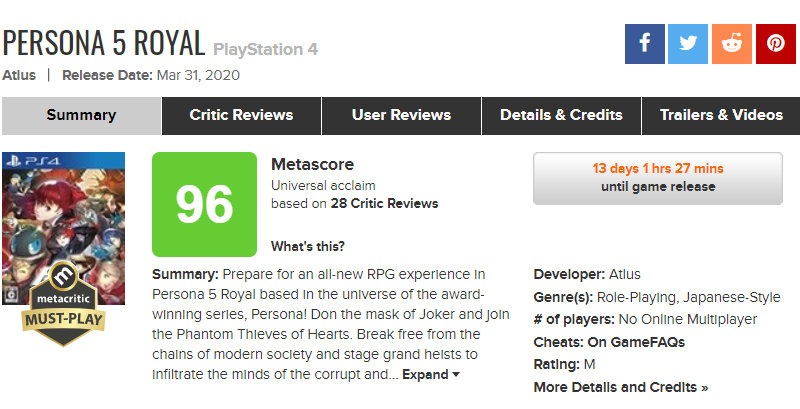This screenshot has height=409, width=800.
Task: Open More Details and Credits link
Action: [621, 387]
